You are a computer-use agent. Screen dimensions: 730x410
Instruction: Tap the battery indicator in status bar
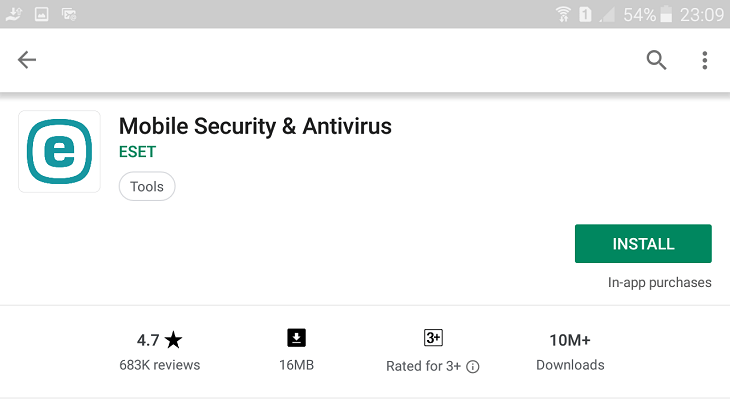click(x=666, y=14)
